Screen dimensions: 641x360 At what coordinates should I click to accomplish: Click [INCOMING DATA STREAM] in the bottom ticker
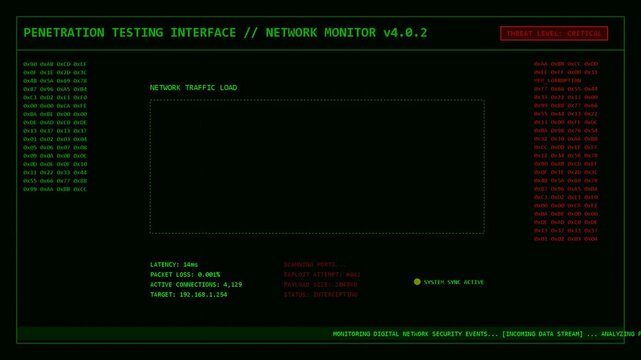[x=542, y=334]
